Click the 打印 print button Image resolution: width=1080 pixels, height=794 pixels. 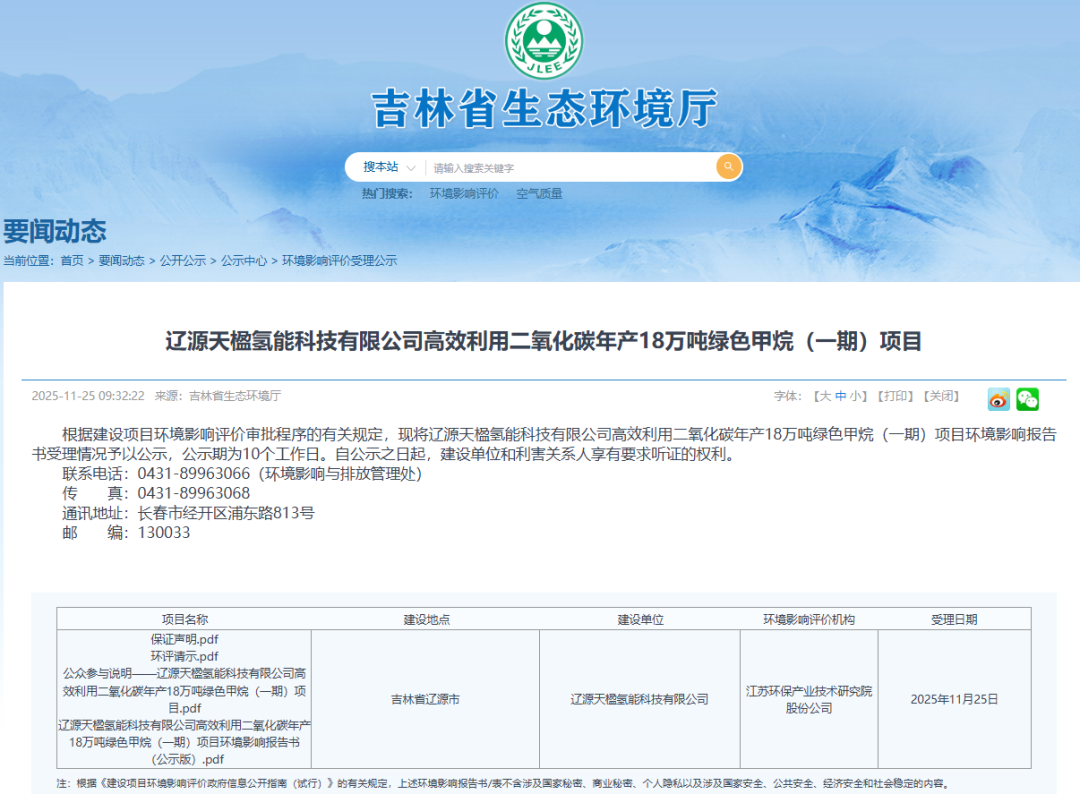click(895, 396)
